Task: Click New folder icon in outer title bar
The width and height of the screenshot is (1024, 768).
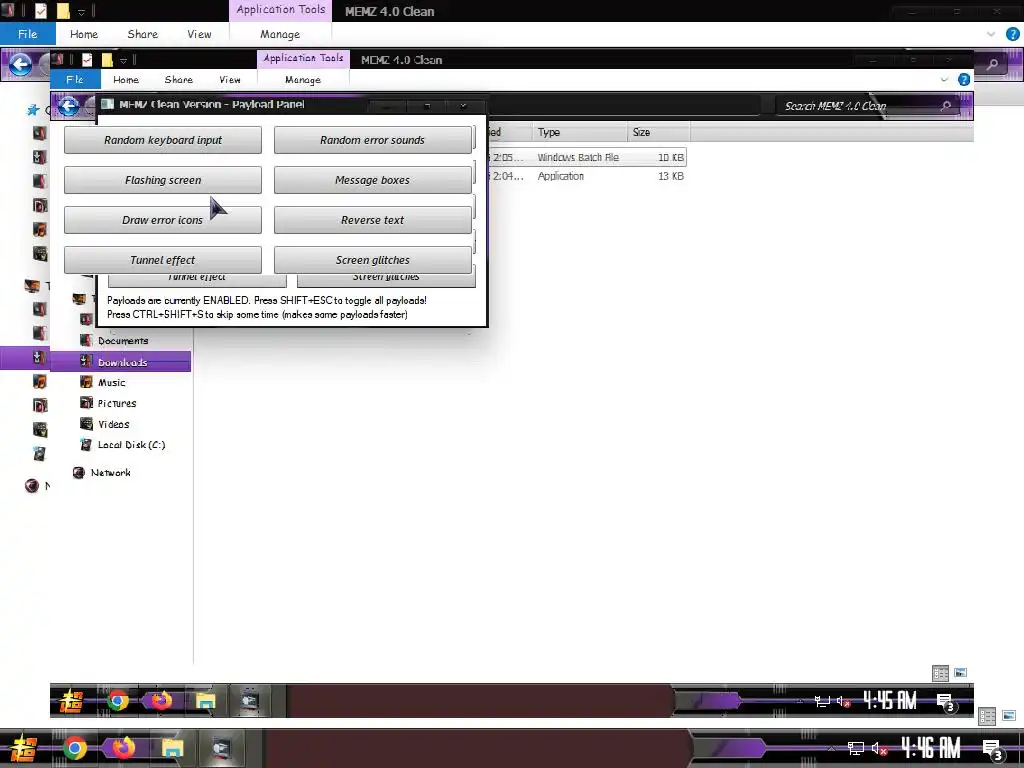Action: [x=63, y=11]
